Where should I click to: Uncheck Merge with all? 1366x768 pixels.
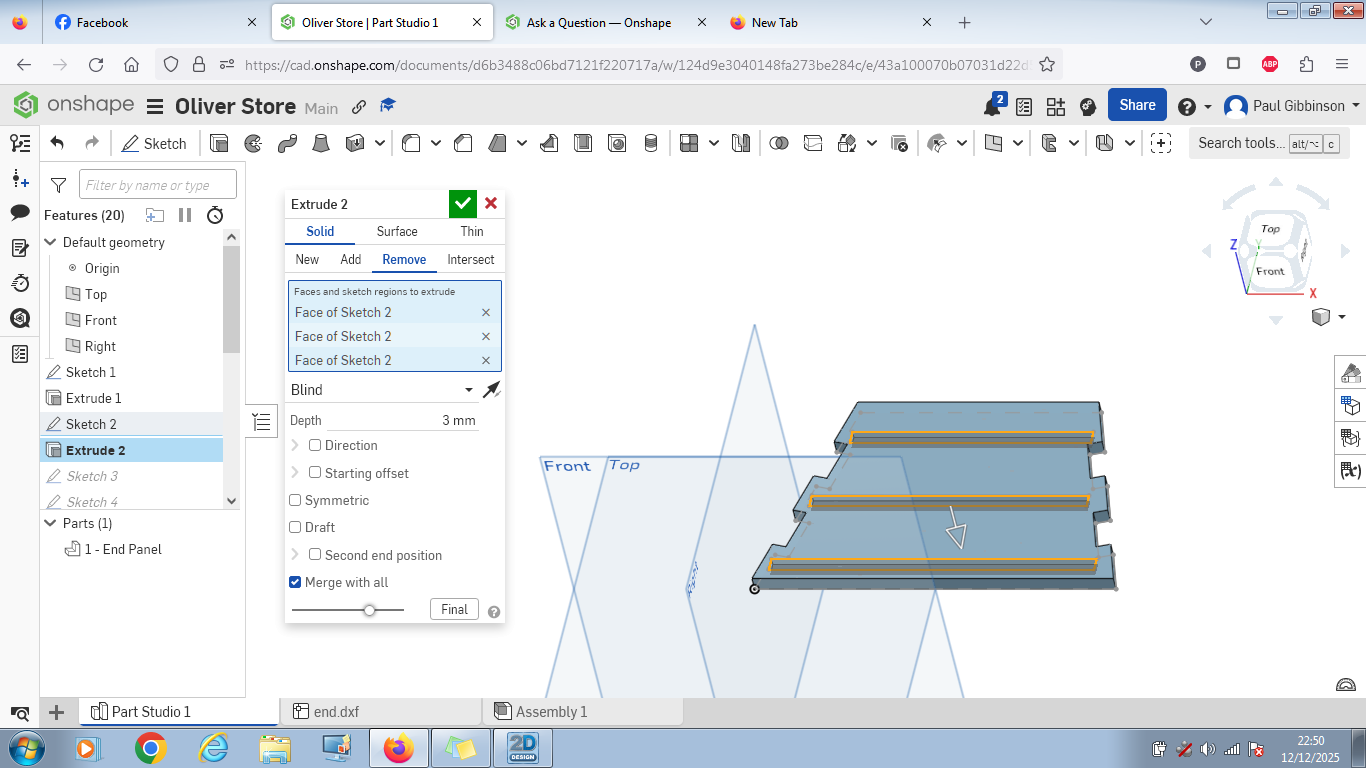(x=295, y=582)
